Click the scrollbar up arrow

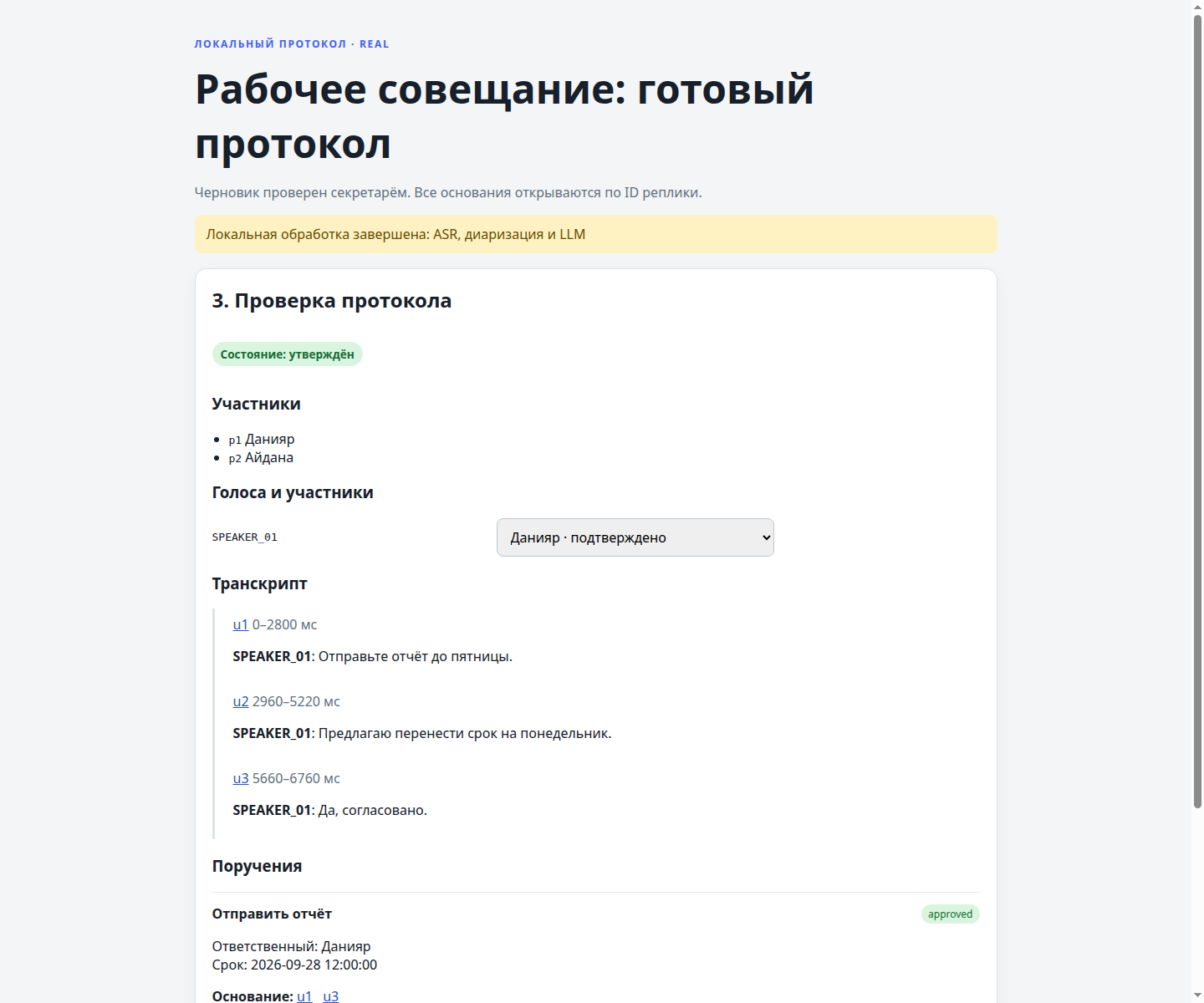1197,6
